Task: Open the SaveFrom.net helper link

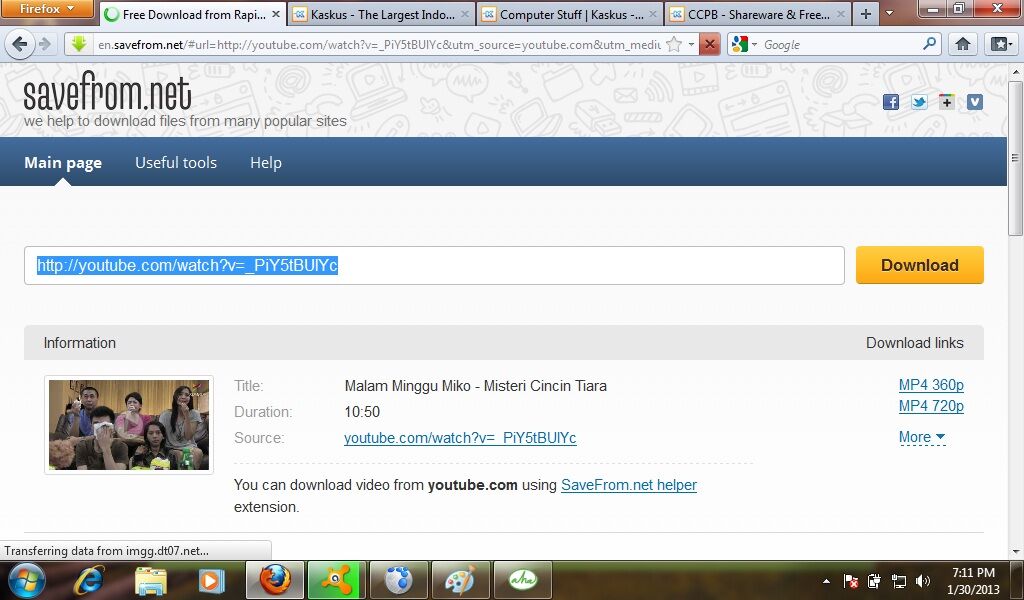Action: point(629,485)
